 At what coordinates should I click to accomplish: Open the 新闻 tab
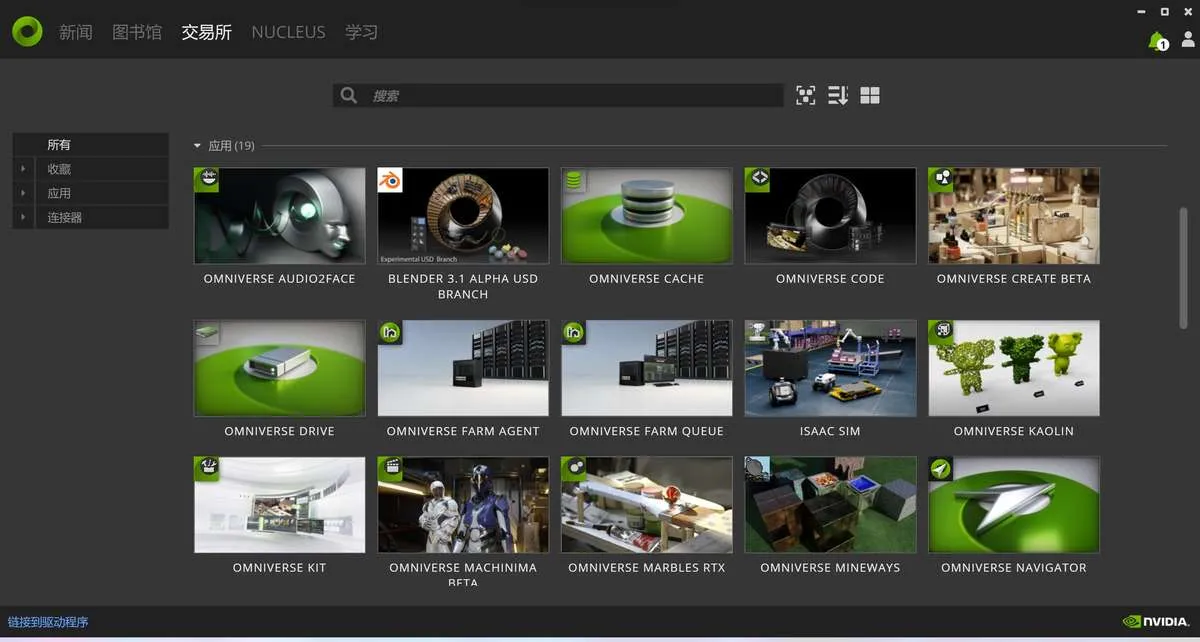point(76,32)
